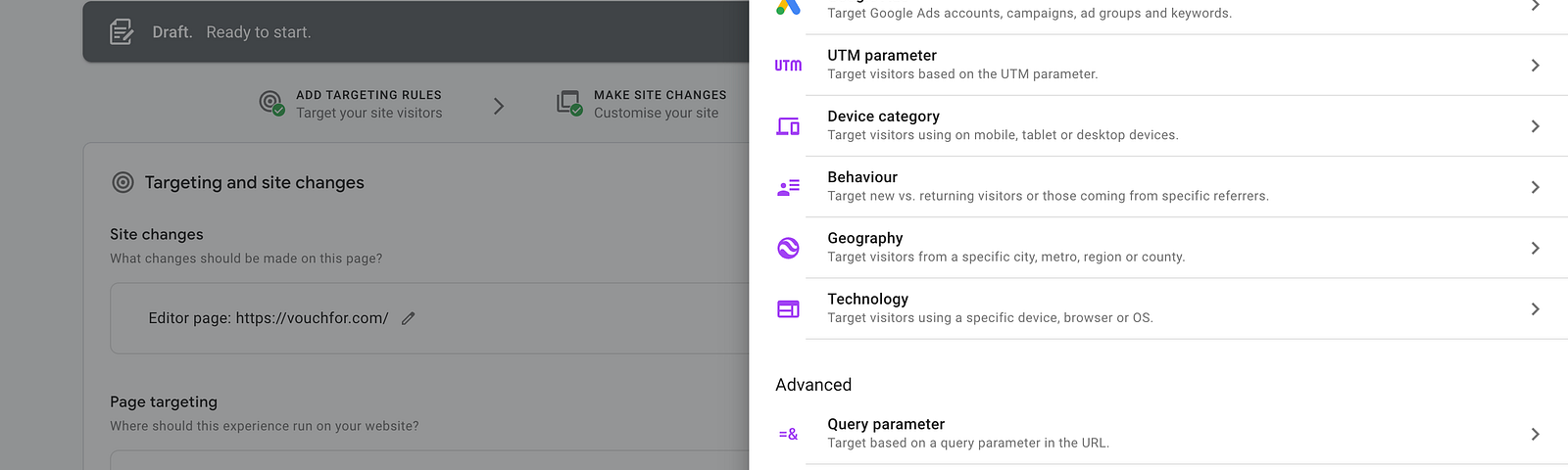Click the Geography globe icon
Viewport: 1568px width, 470px height.
tap(788, 248)
